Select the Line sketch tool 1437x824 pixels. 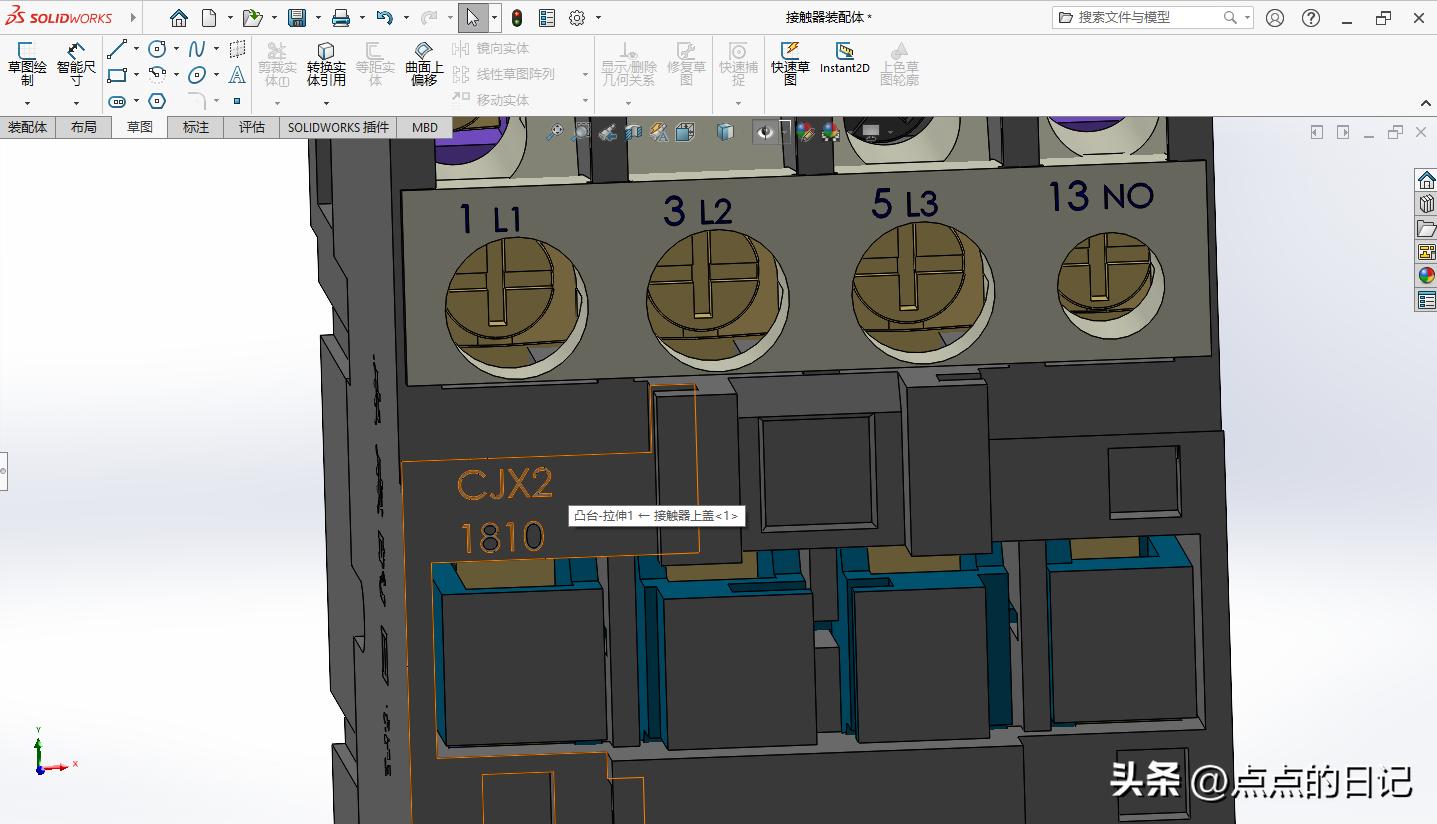[117, 48]
